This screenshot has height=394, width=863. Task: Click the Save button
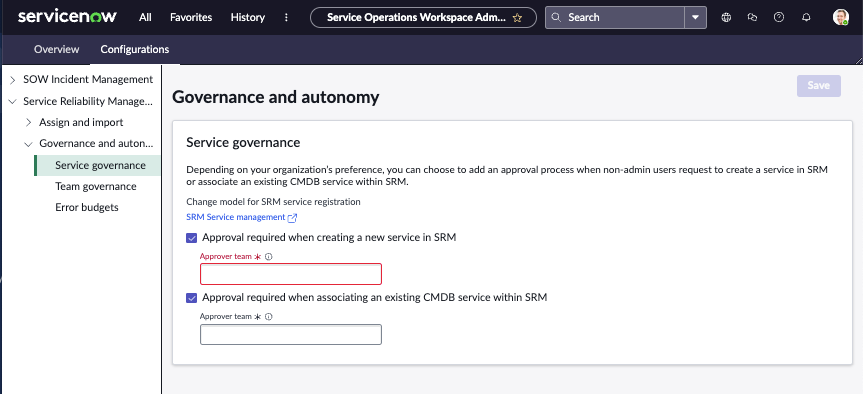(818, 86)
